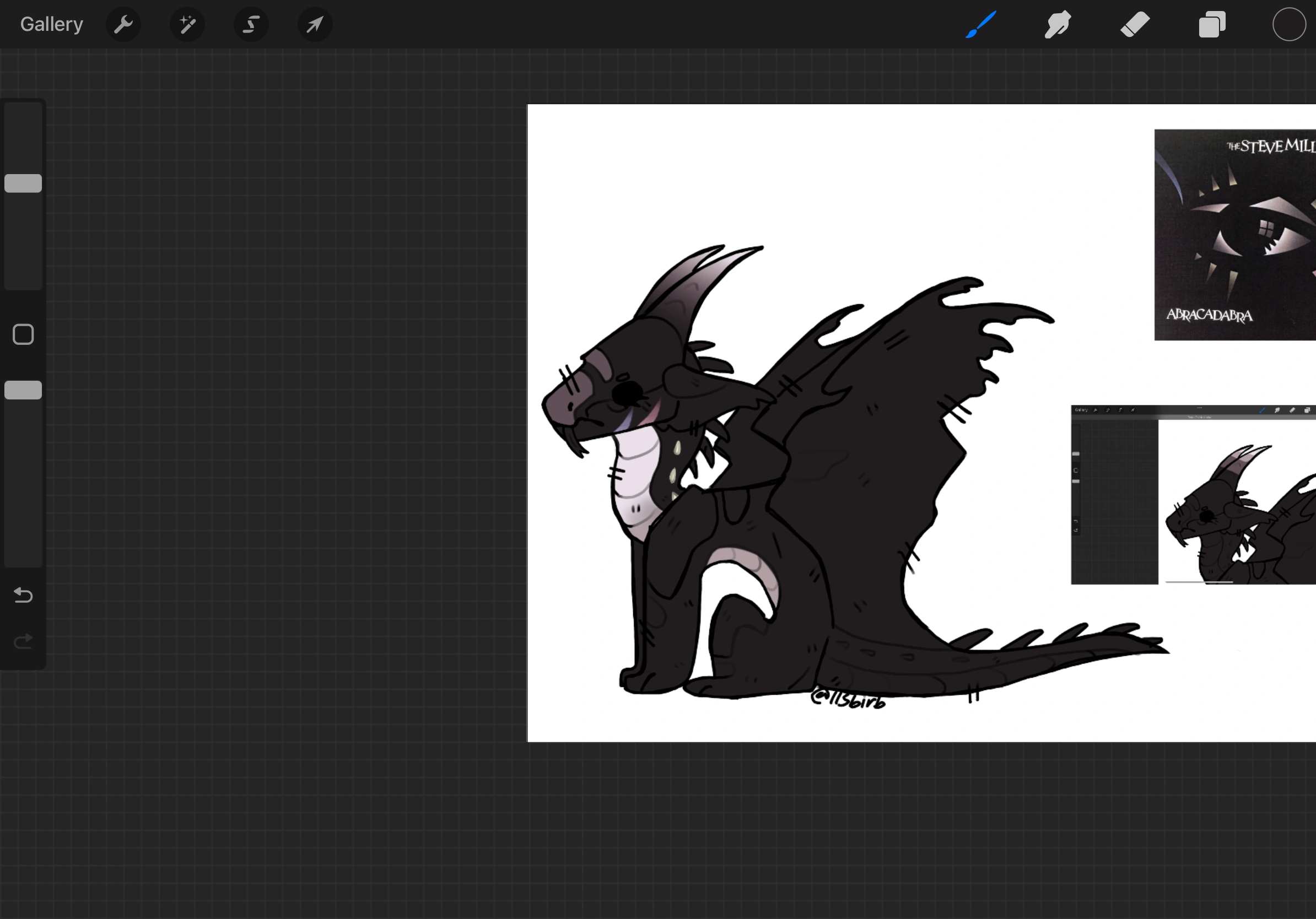Viewport: 1316px width, 919px height.
Task: Open the Actions wrench menu
Action: click(x=123, y=25)
